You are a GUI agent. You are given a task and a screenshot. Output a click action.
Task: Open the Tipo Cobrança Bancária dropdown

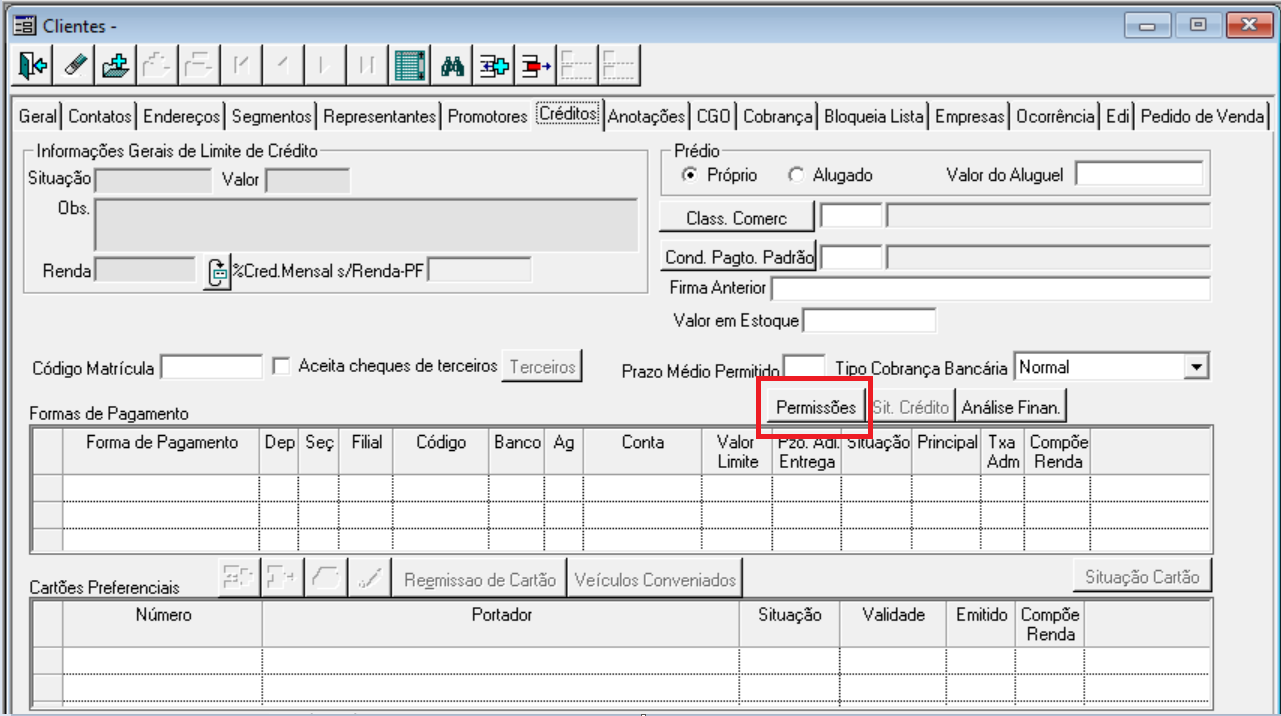[1196, 367]
